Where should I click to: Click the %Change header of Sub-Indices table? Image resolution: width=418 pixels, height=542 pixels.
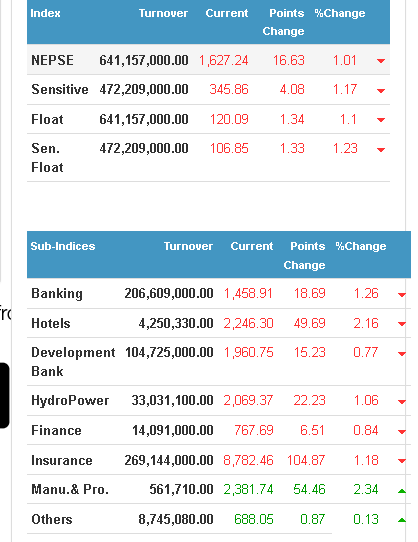click(x=361, y=246)
